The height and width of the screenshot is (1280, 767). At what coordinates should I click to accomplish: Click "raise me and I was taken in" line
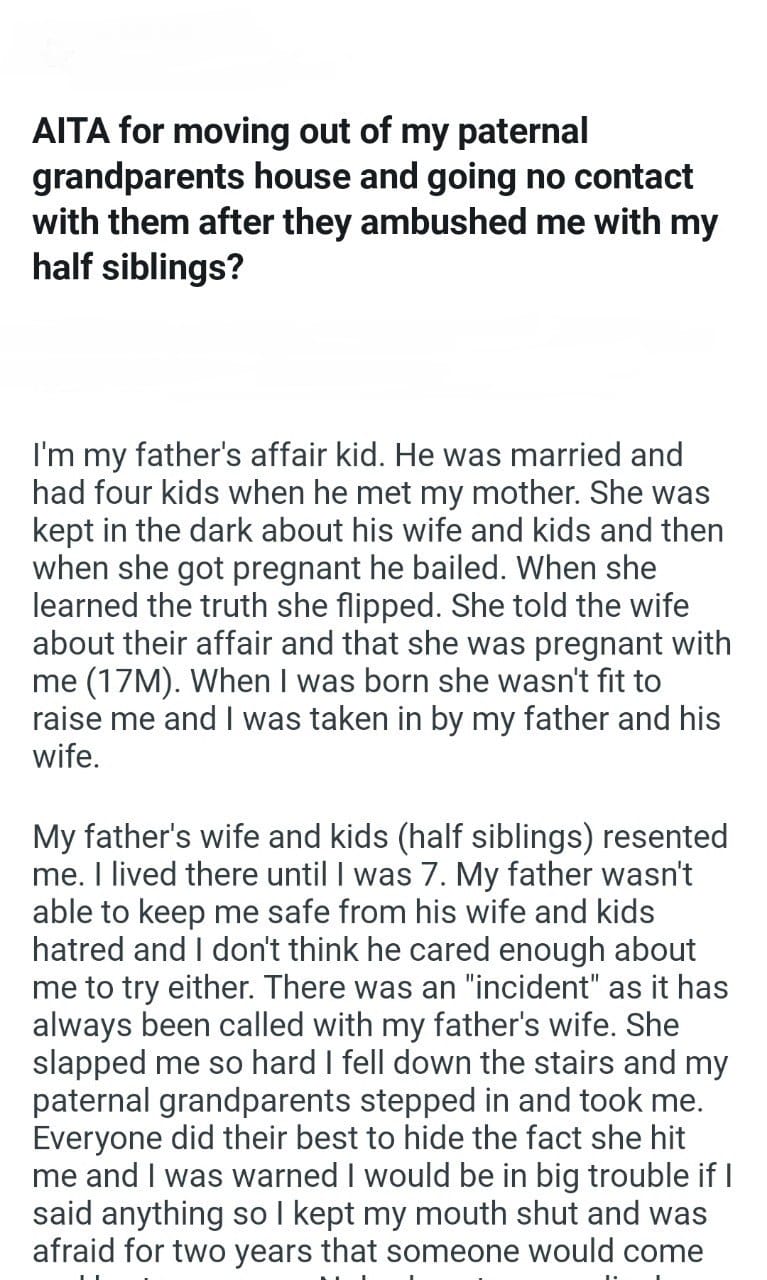[x=240, y=720]
